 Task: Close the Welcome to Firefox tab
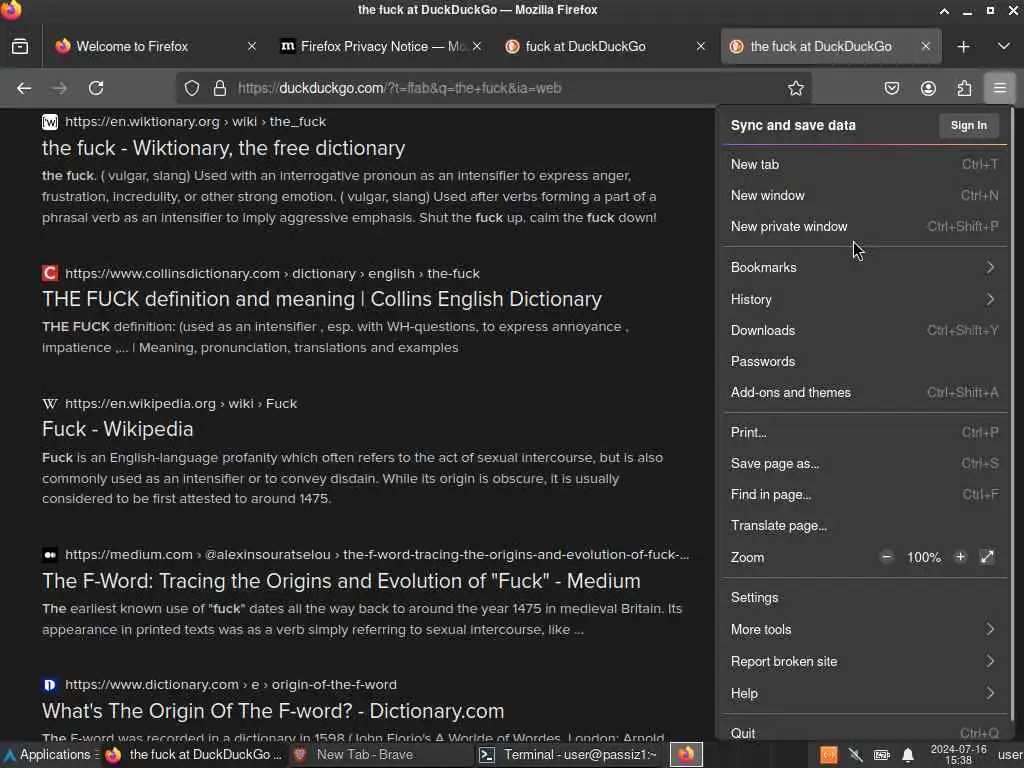click(x=251, y=46)
